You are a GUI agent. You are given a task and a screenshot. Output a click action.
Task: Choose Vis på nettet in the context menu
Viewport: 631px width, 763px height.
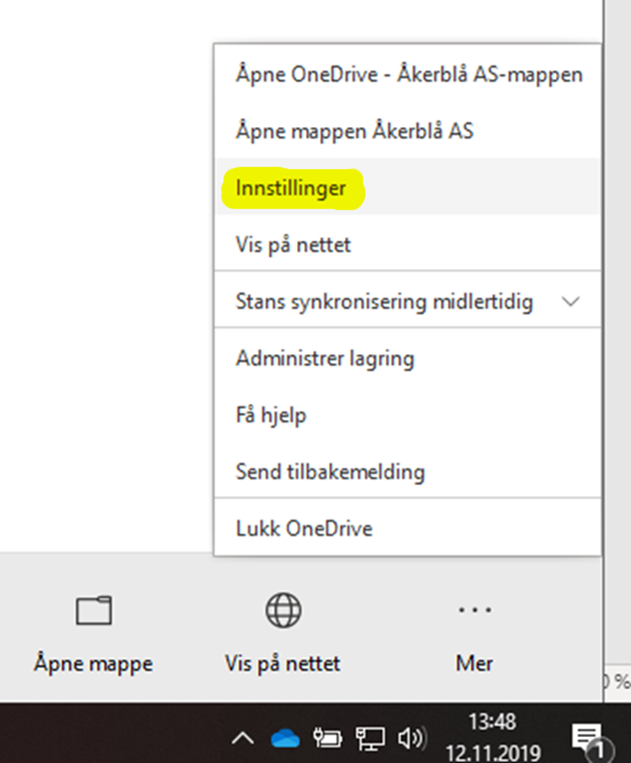pyautogui.click(x=293, y=244)
